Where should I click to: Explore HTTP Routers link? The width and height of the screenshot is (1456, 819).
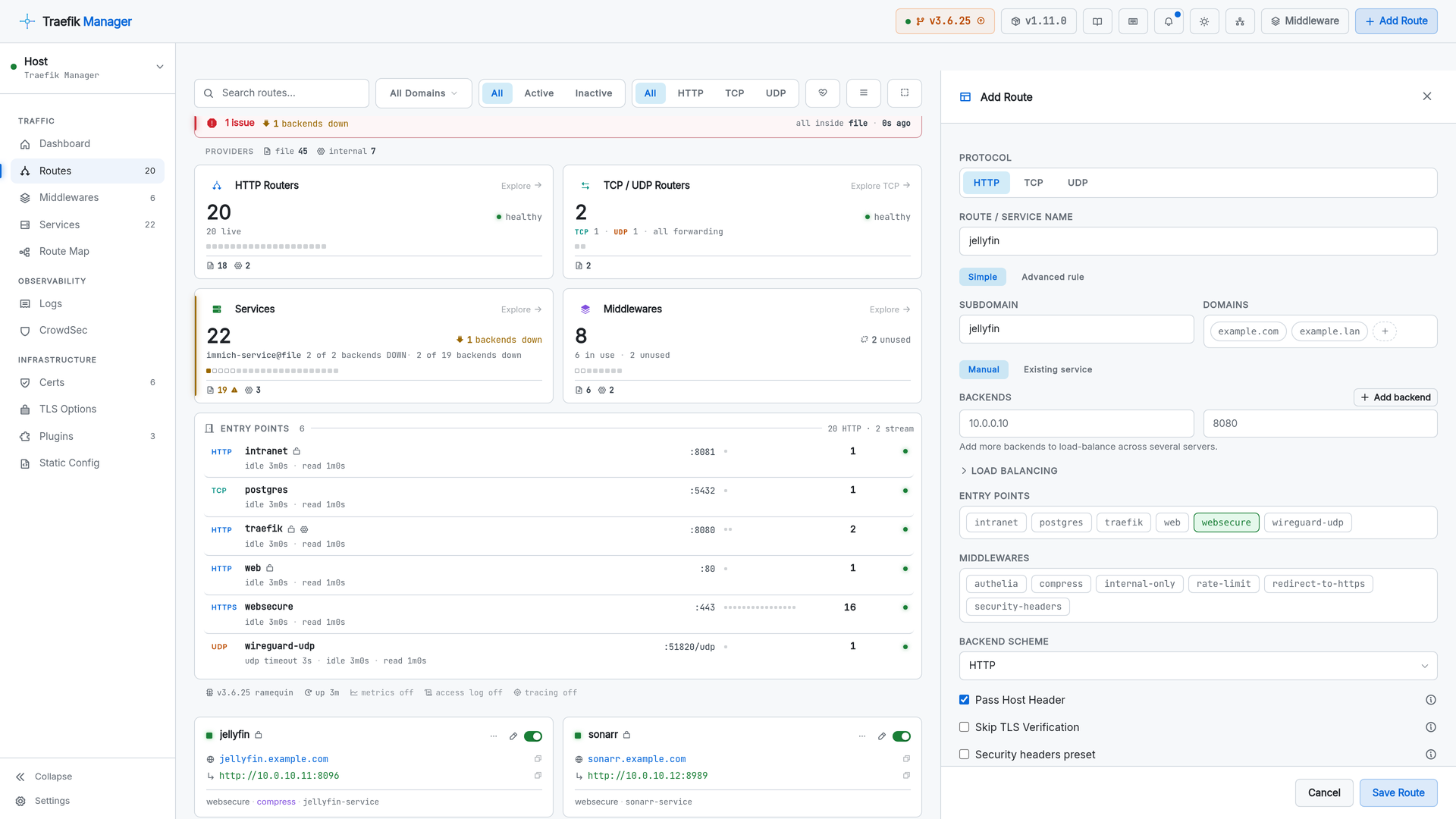[x=521, y=186]
